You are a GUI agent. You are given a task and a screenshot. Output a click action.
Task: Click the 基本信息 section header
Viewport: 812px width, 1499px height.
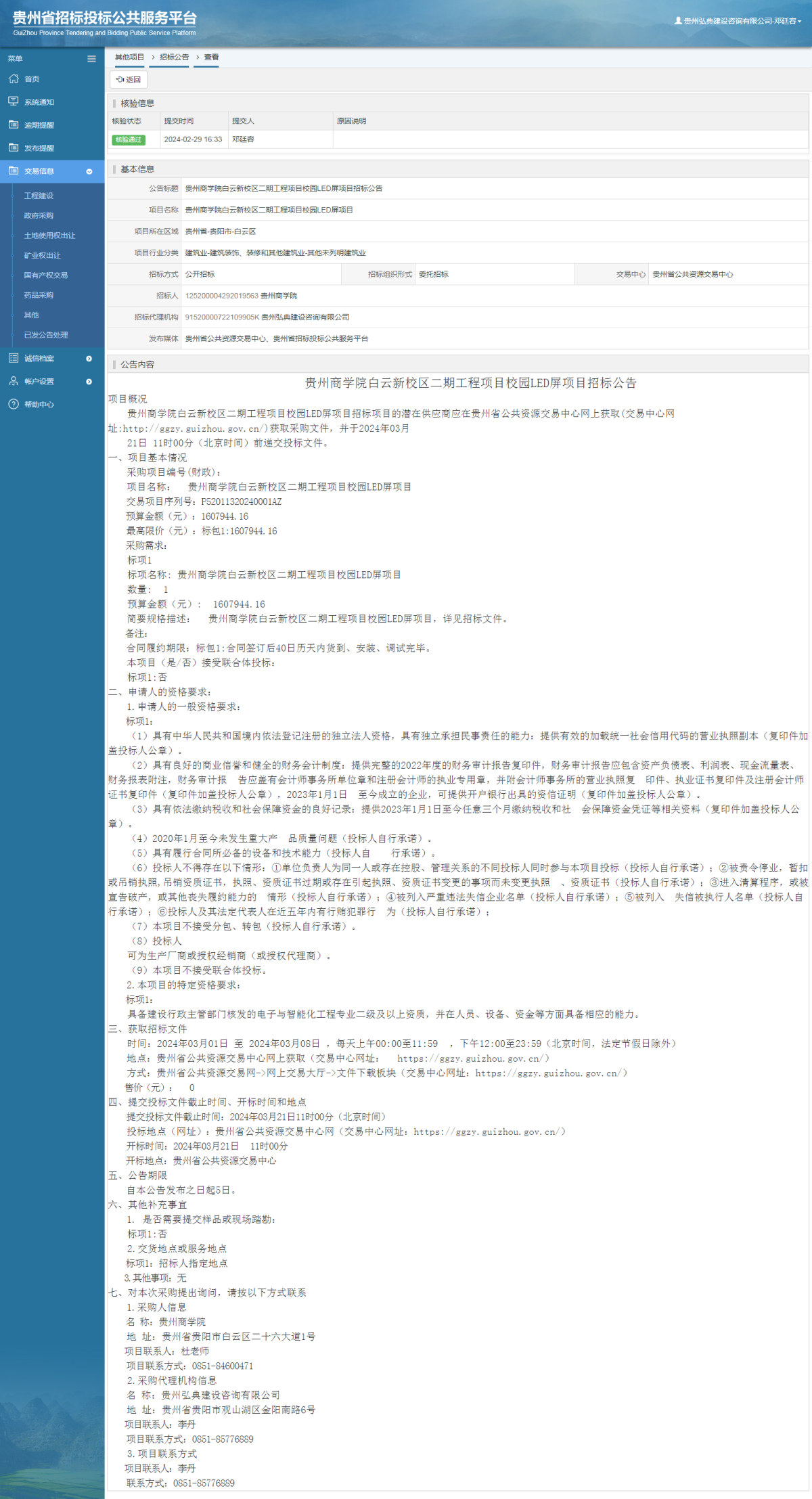137,169
